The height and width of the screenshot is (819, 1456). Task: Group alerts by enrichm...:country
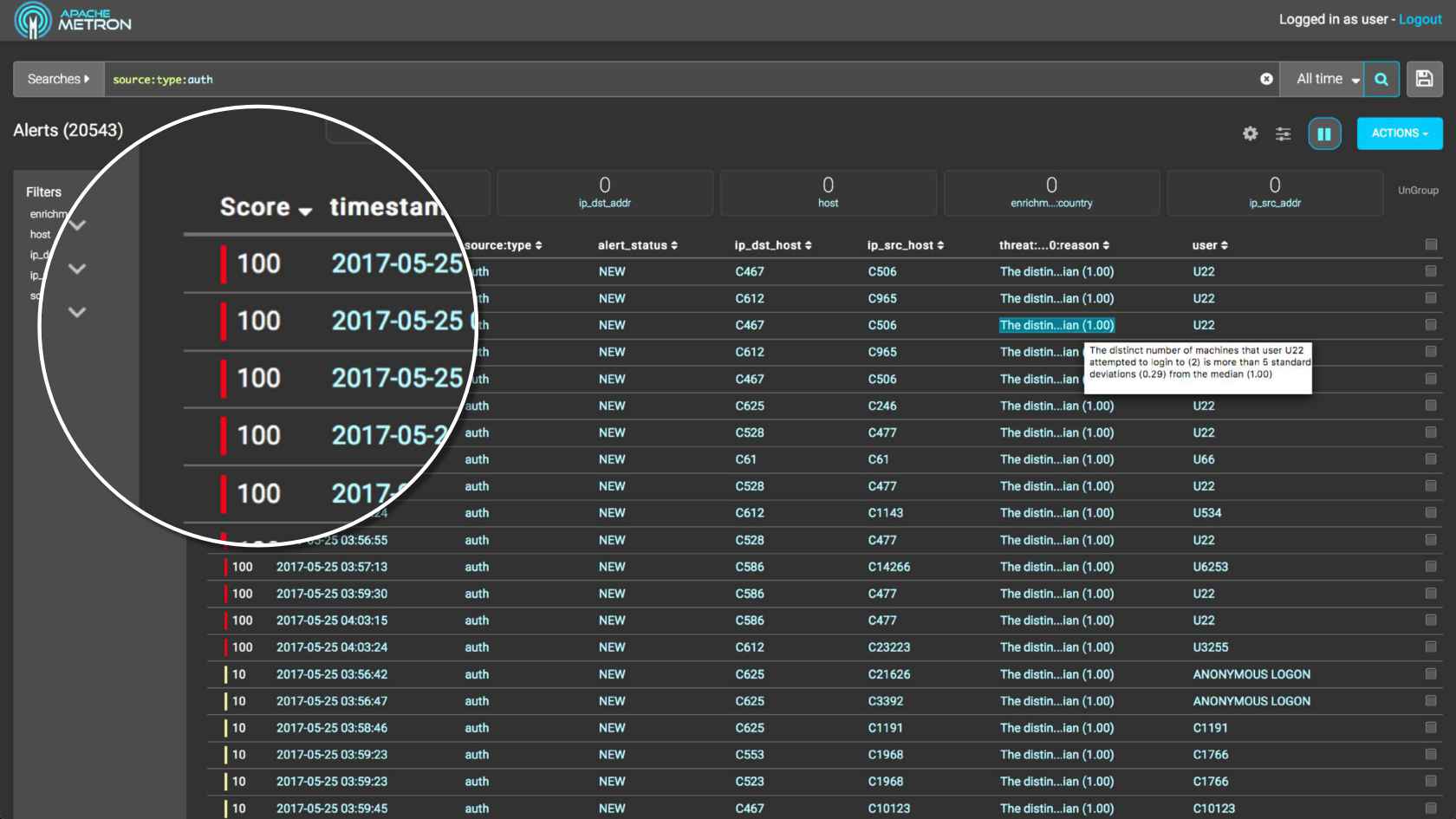tap(1051, 192)
